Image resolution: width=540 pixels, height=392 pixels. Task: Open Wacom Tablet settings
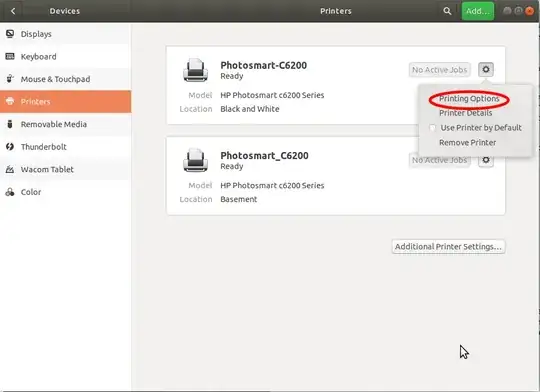coord(65,169)
